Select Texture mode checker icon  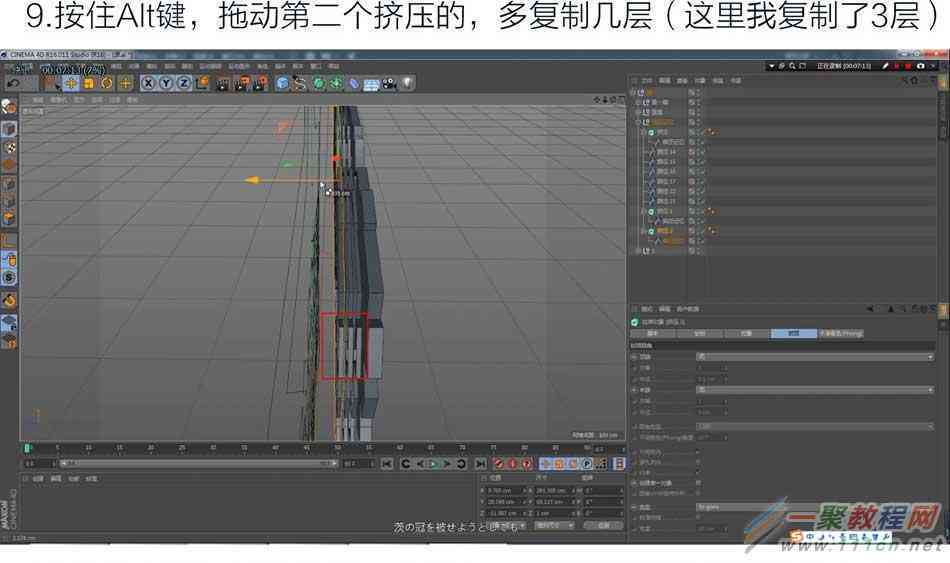[x=8, y=147]
